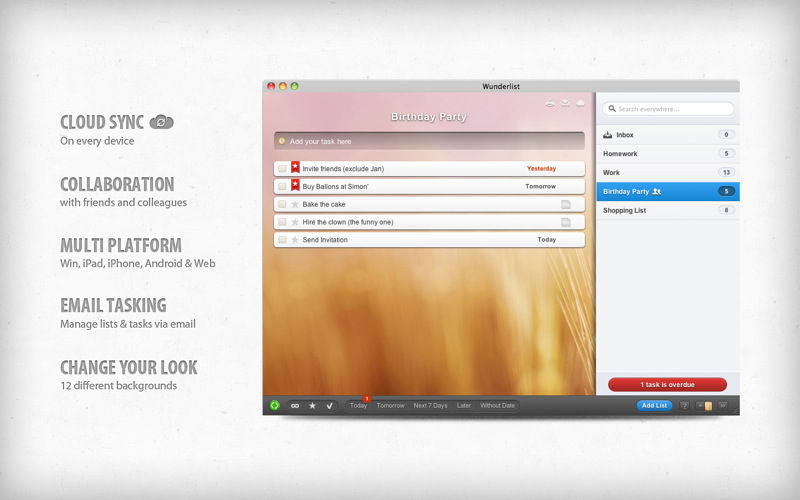Click the 'Hire the clown (the funny one)' text
The width and height of the screenshot is (800, 500).
pyautogui.click(x=348, y=222)
